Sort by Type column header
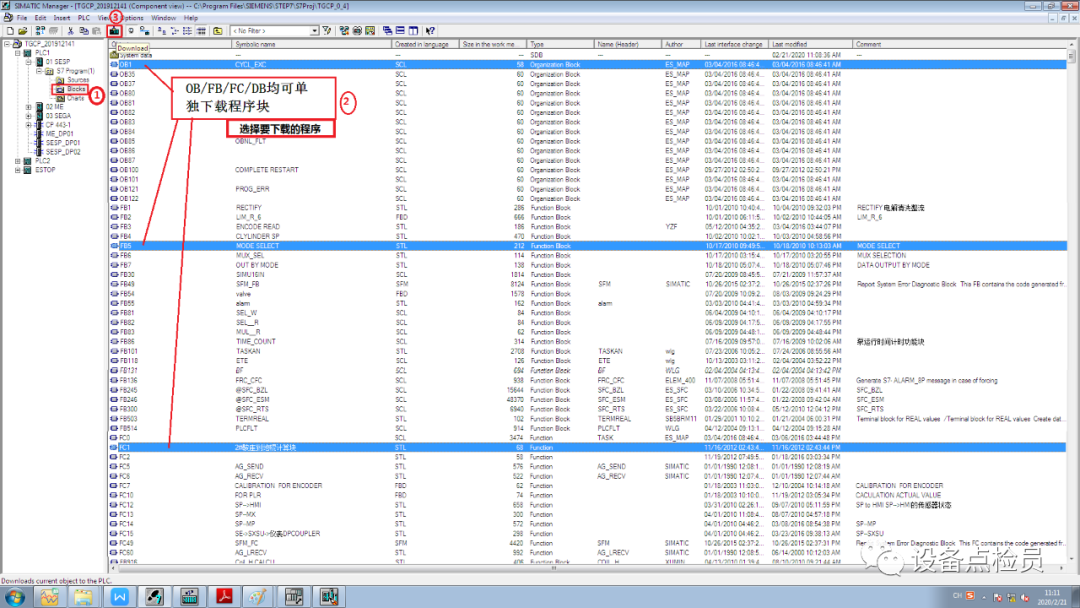Viewport: 1080px width, 608px height. point(561,44)
